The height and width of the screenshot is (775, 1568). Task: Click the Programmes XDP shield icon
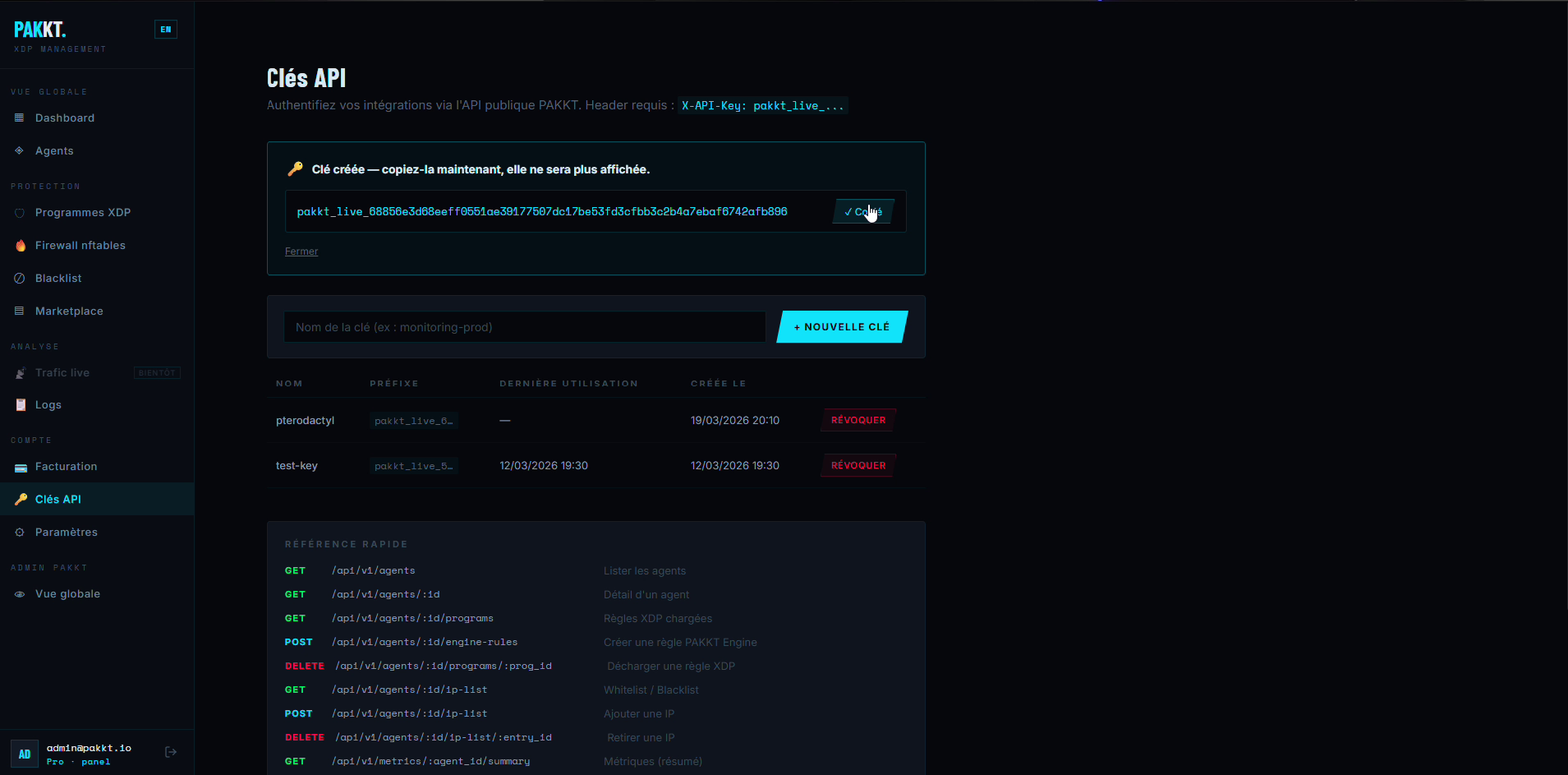pyautogui.click(x=20, y=213)
